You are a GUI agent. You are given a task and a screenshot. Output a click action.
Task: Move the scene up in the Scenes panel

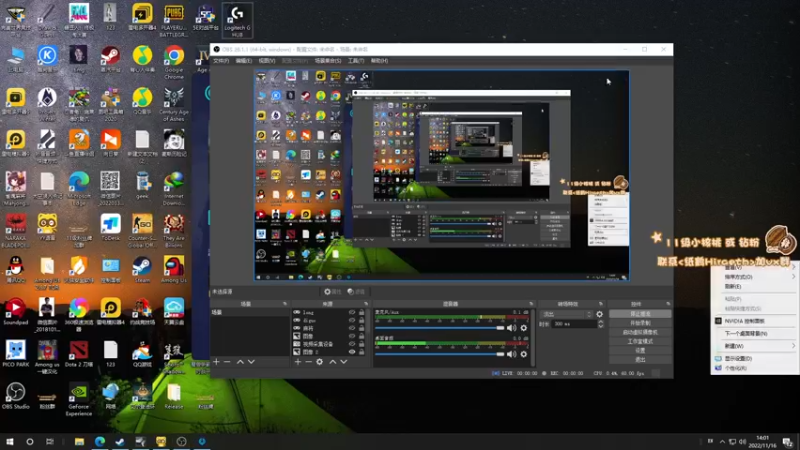pos(240,362)
